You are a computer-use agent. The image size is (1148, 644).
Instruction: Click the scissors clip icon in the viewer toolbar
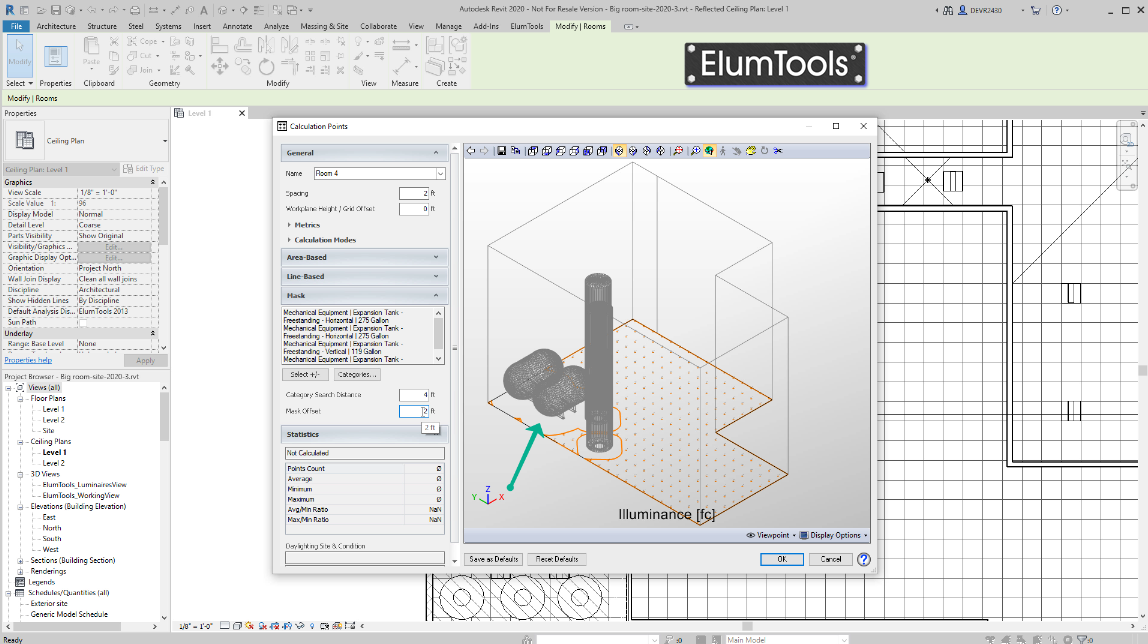pyautogui.click(x=776, y=150)
